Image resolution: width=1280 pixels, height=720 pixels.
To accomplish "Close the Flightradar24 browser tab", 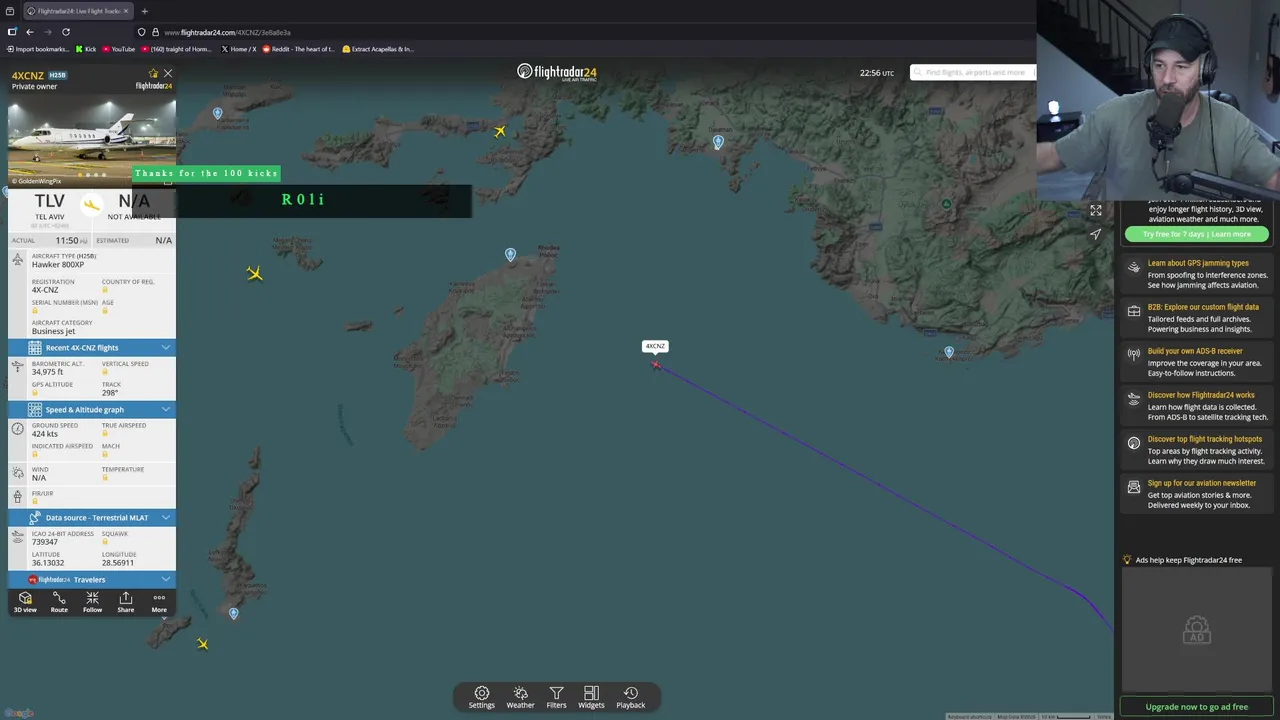I will pyautogui.click(x=126, y=11).
